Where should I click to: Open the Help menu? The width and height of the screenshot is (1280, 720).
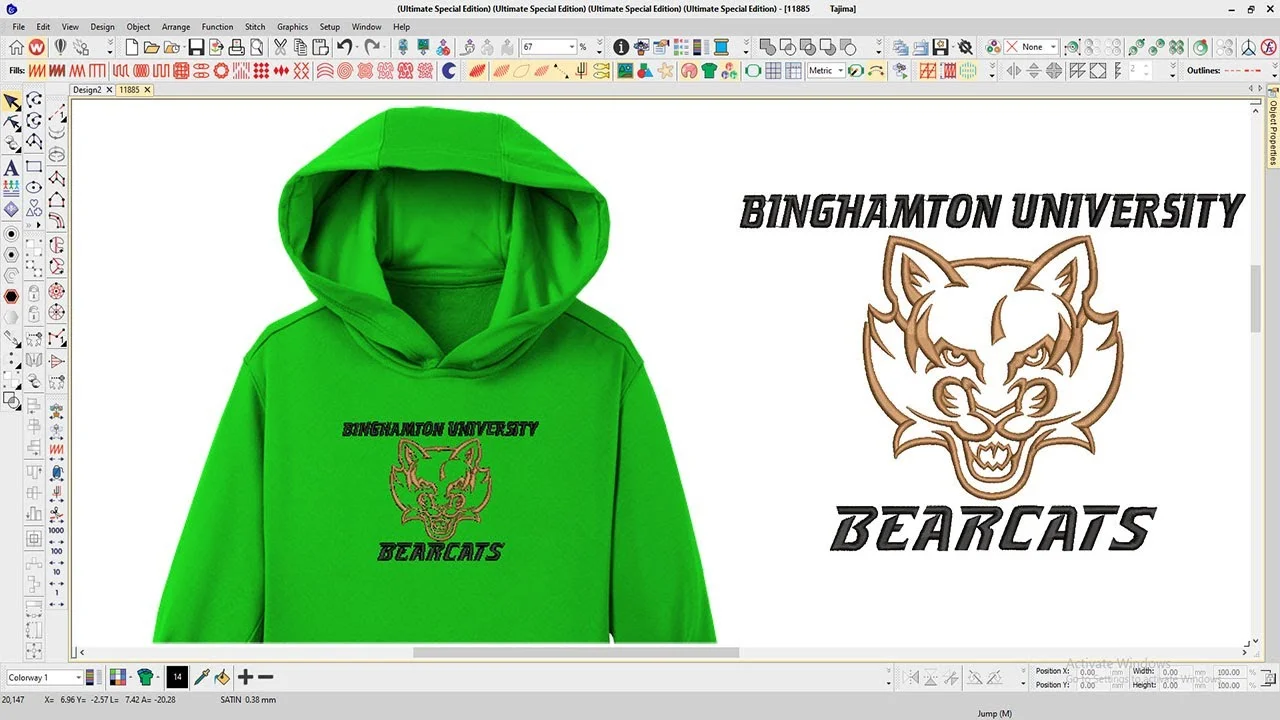click(x=401, y=27)
